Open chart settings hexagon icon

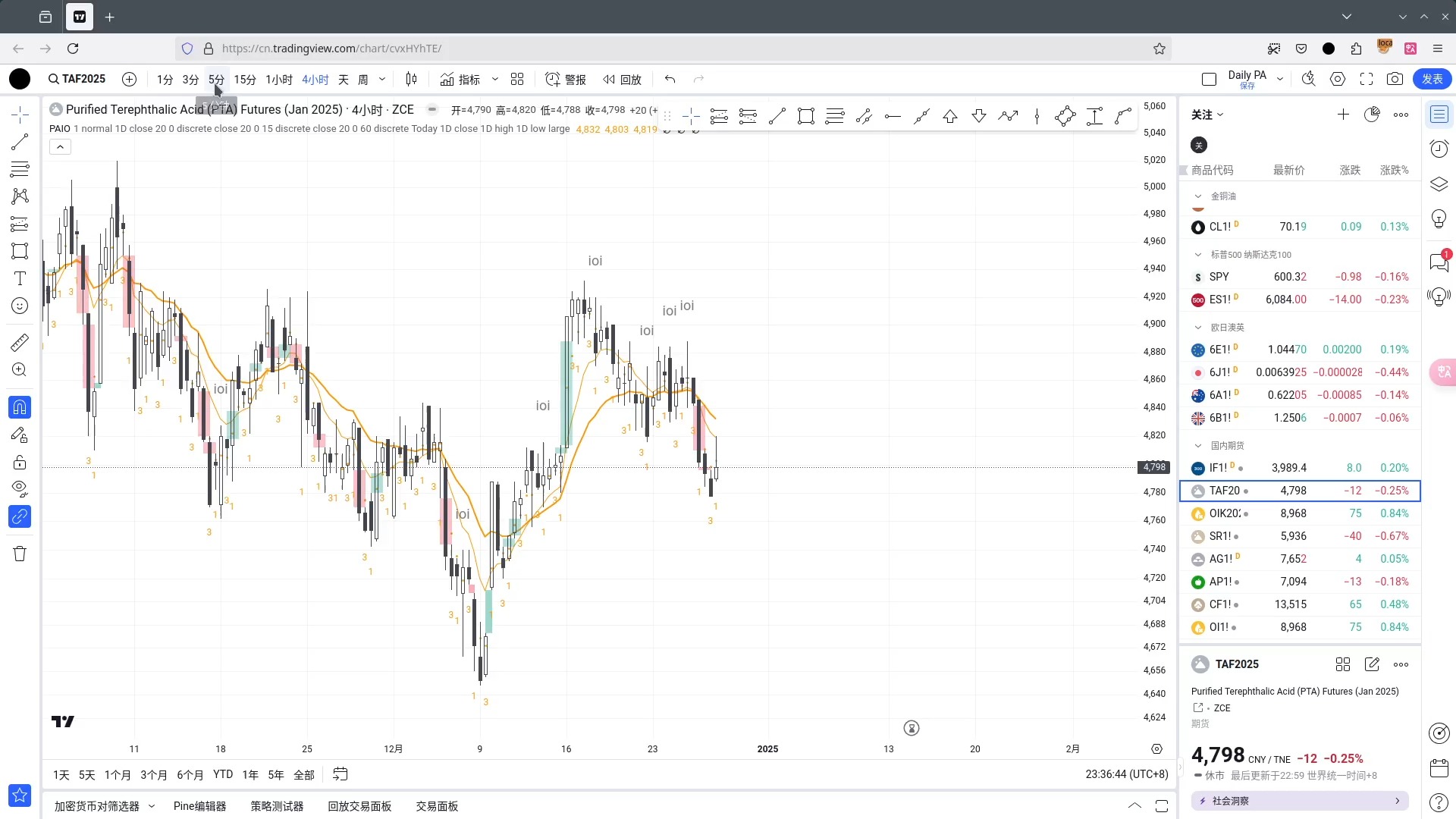point(1338,79)
